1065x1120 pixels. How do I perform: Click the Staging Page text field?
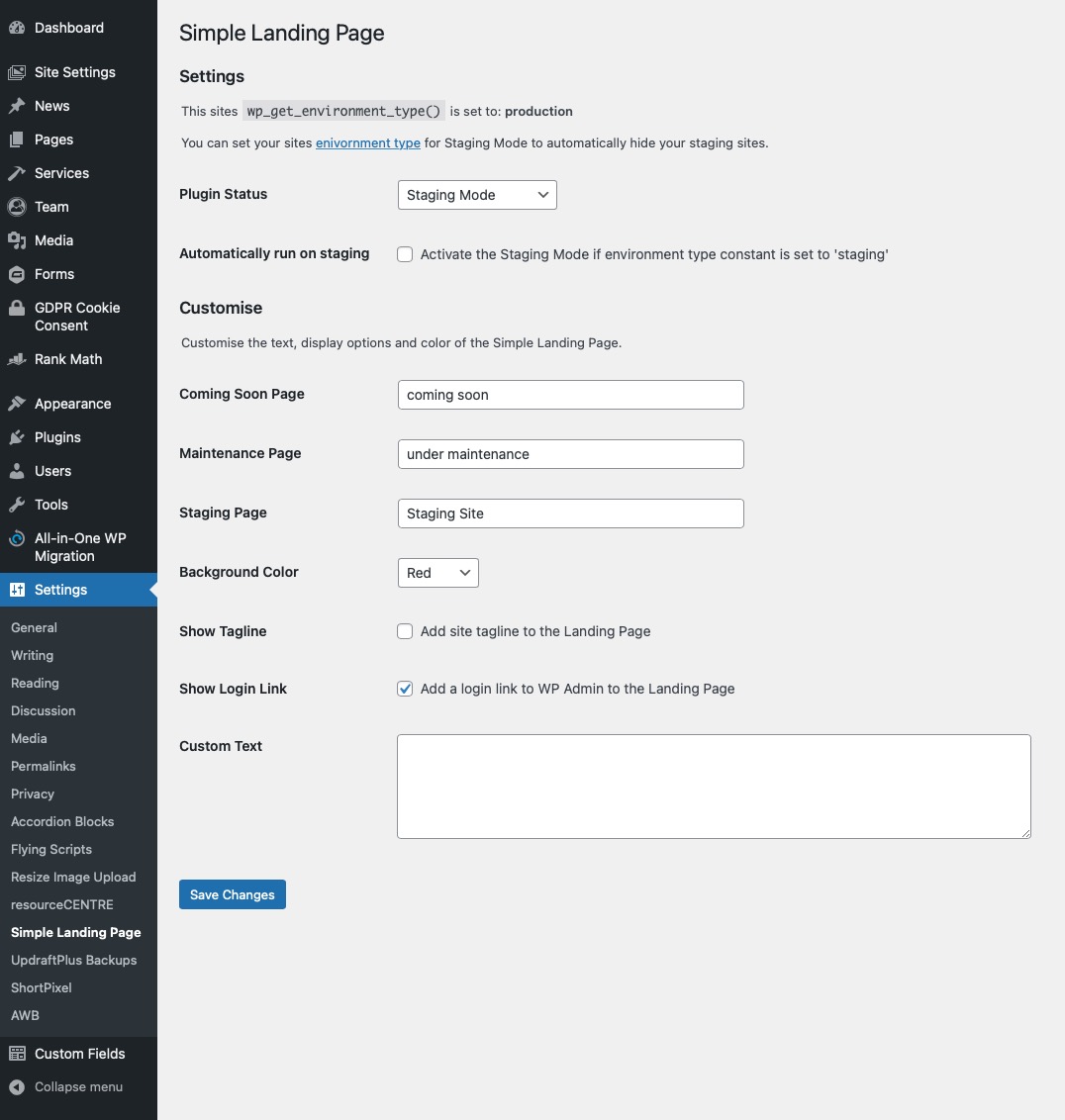point(570,513)
